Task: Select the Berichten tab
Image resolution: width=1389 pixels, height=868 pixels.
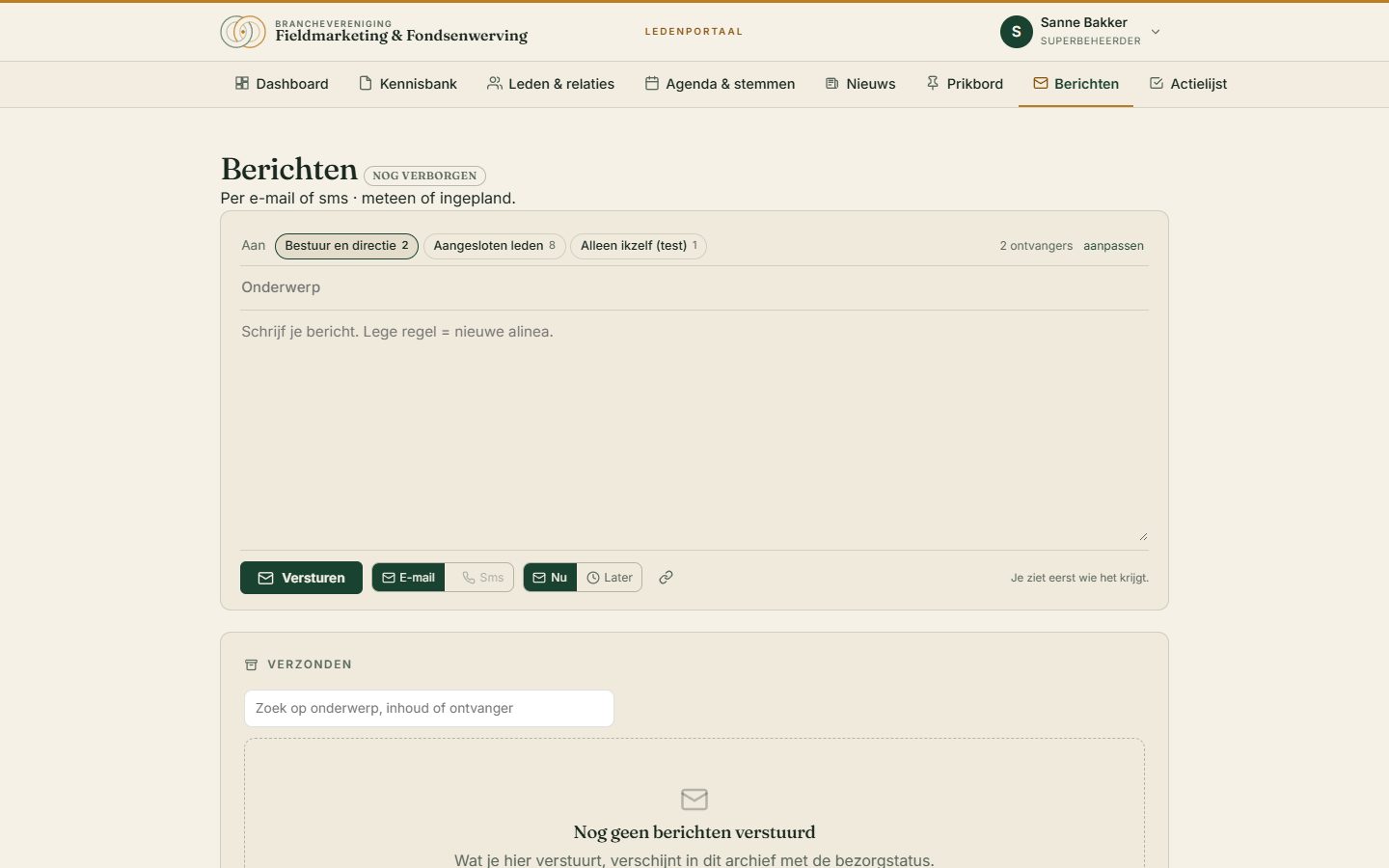Action: pos(1076,84)
